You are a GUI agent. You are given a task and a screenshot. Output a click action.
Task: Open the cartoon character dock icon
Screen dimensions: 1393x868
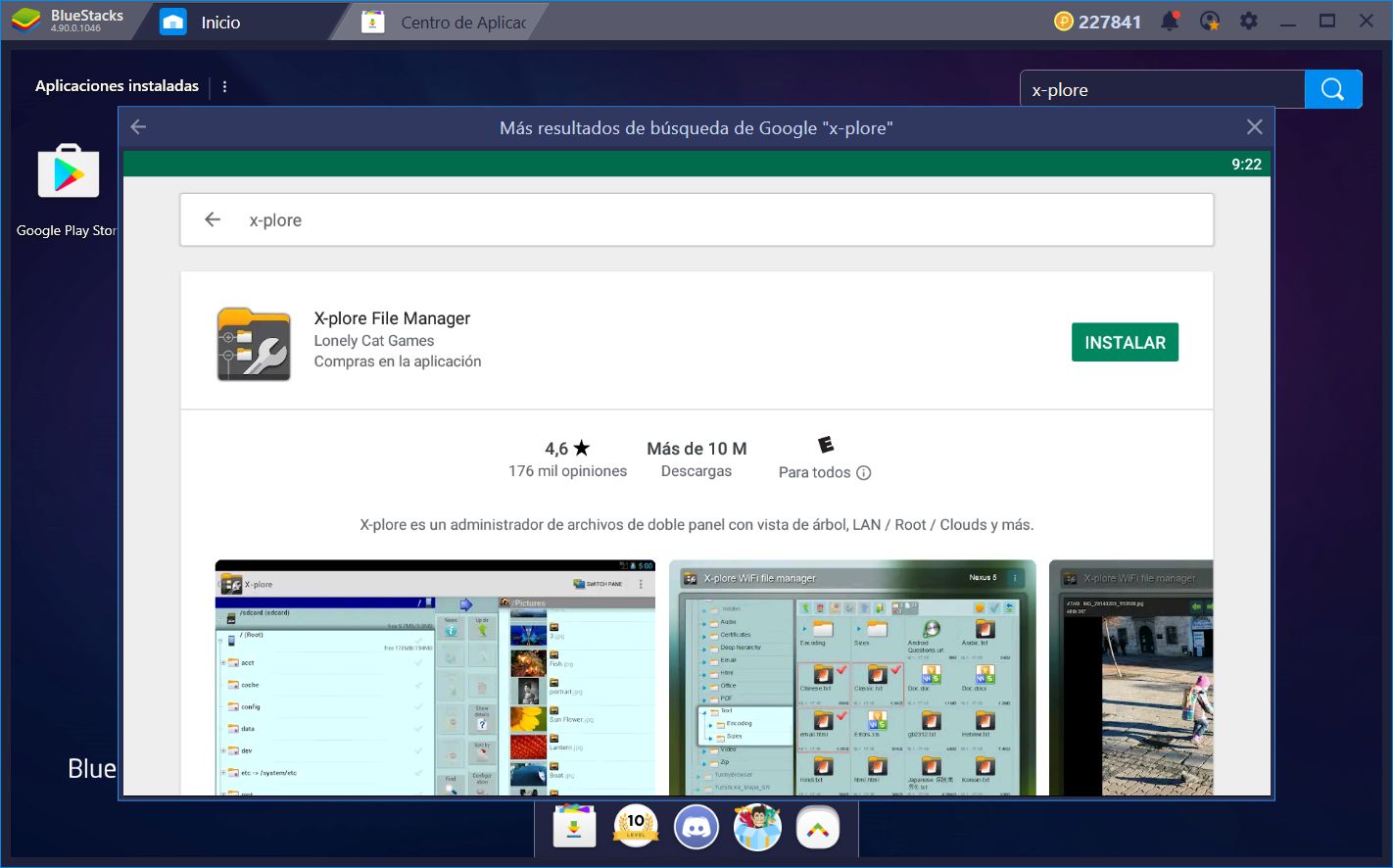757,828
